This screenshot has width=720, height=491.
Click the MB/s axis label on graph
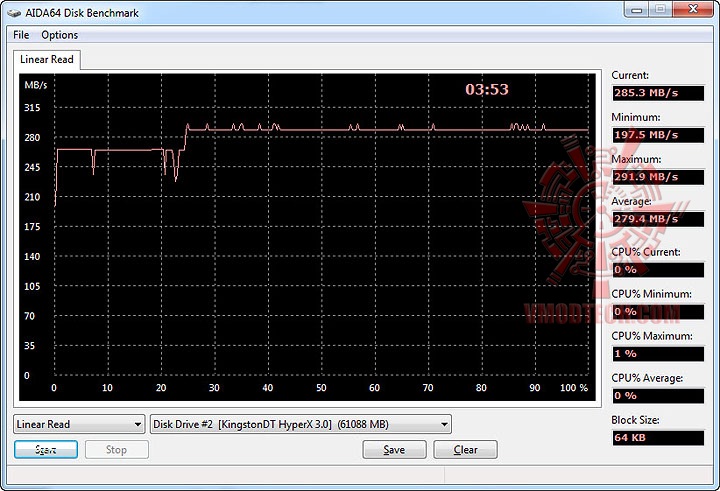(36, 85)
